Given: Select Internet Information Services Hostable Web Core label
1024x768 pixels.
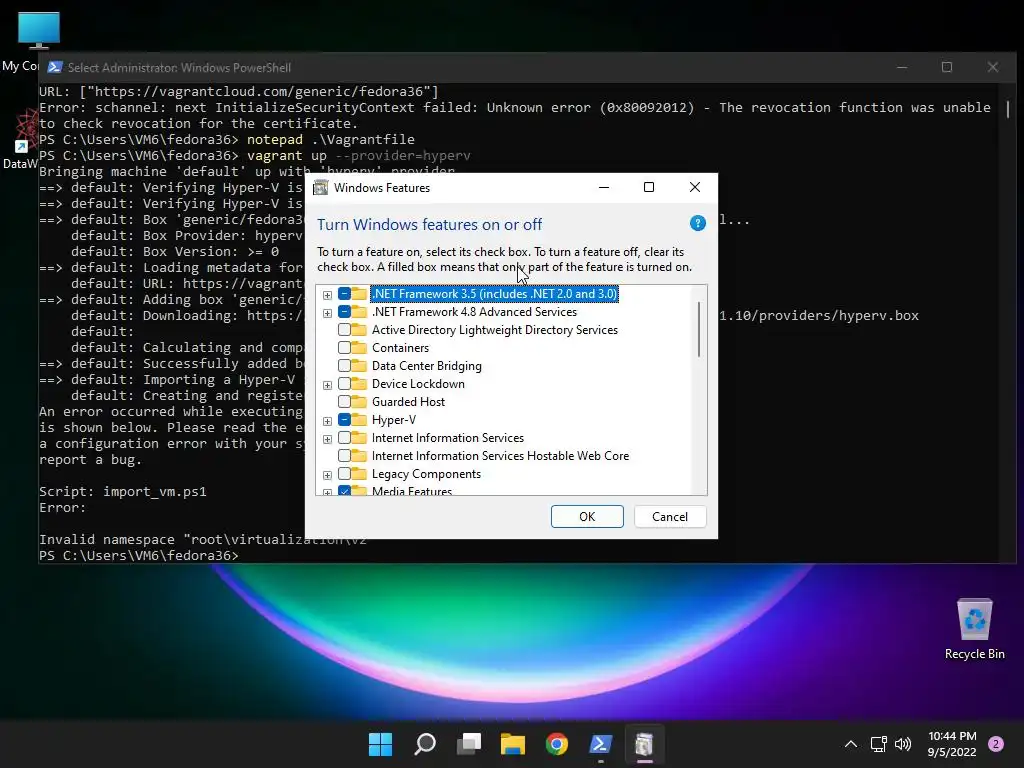Looking at the screenshot, I should (x=500, y=456).
